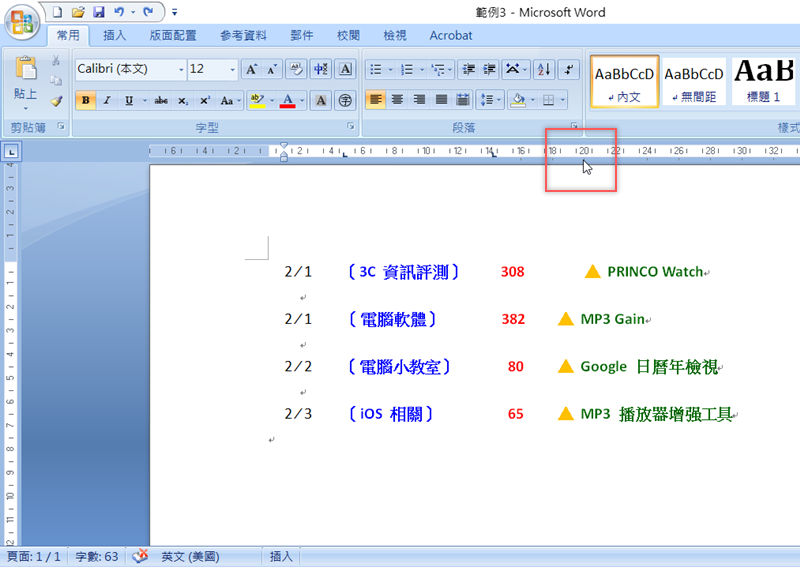The image size is (800, 567).
Task: Apply the 內文 style
Action: coord(624,82)
